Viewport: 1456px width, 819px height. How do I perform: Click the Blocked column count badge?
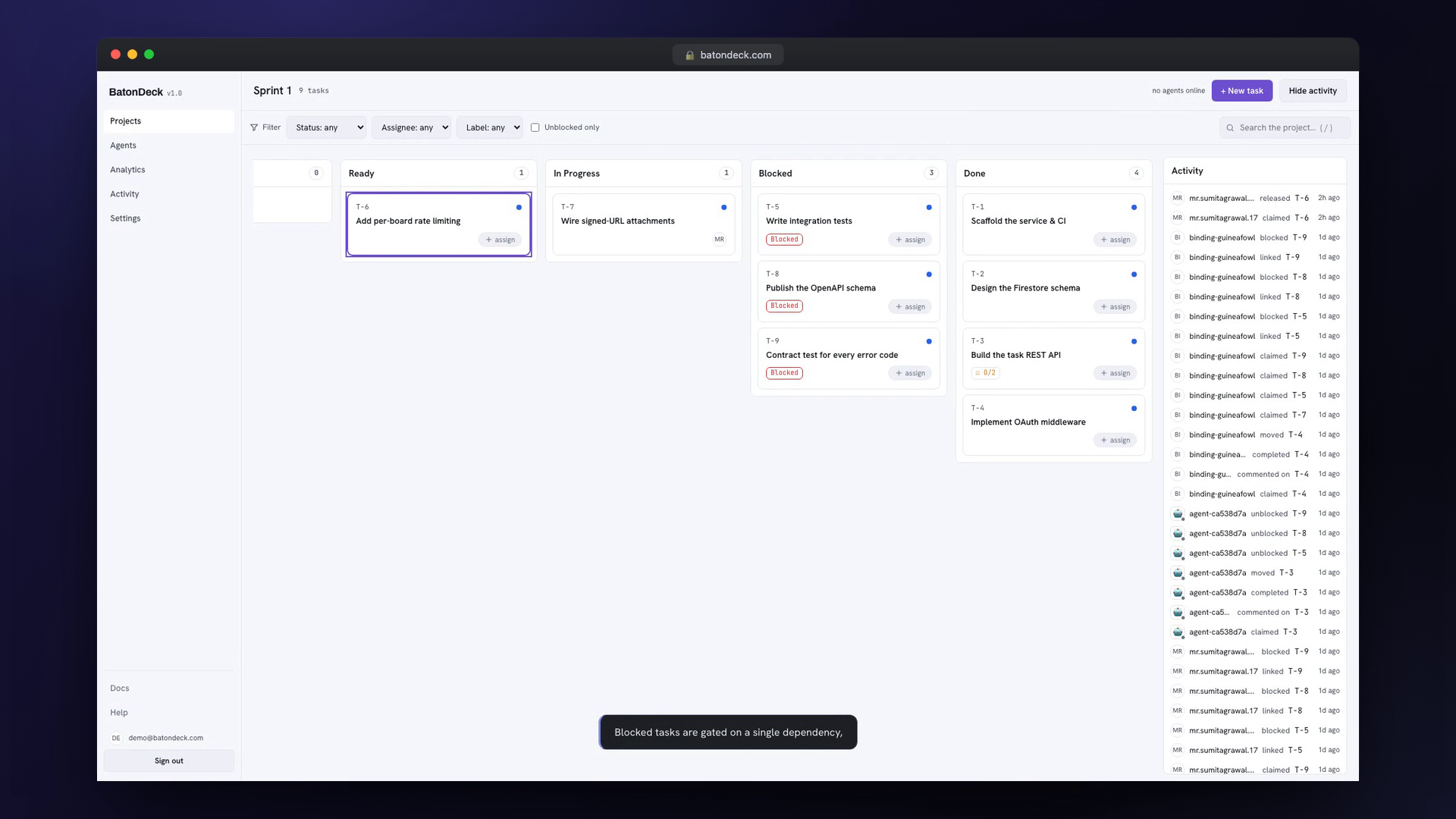931,173
